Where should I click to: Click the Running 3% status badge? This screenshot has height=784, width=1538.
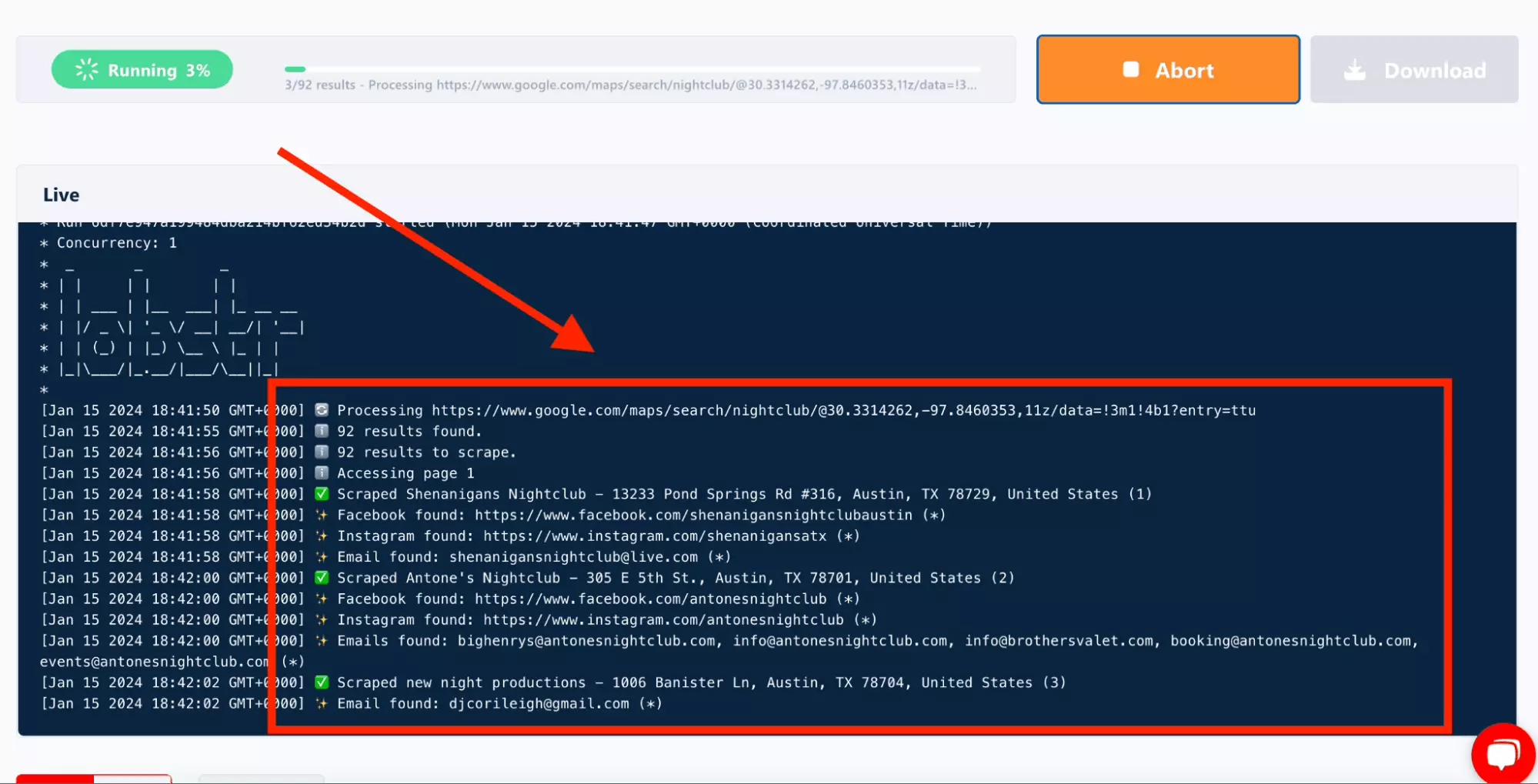pos(142,70)
